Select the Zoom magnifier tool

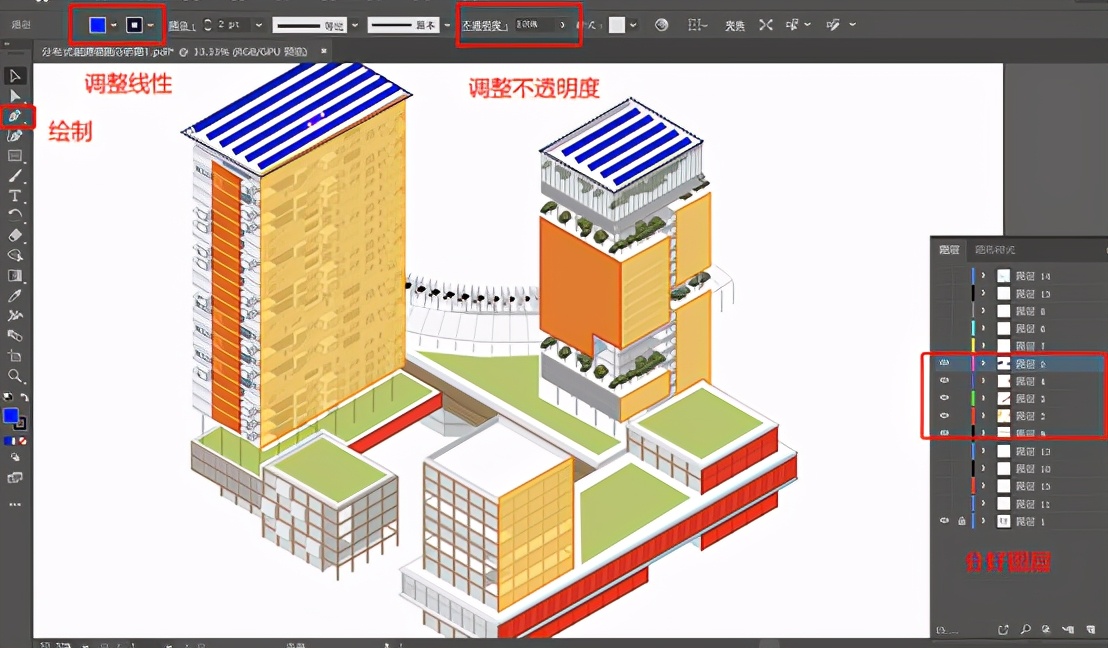pos(15,376)
